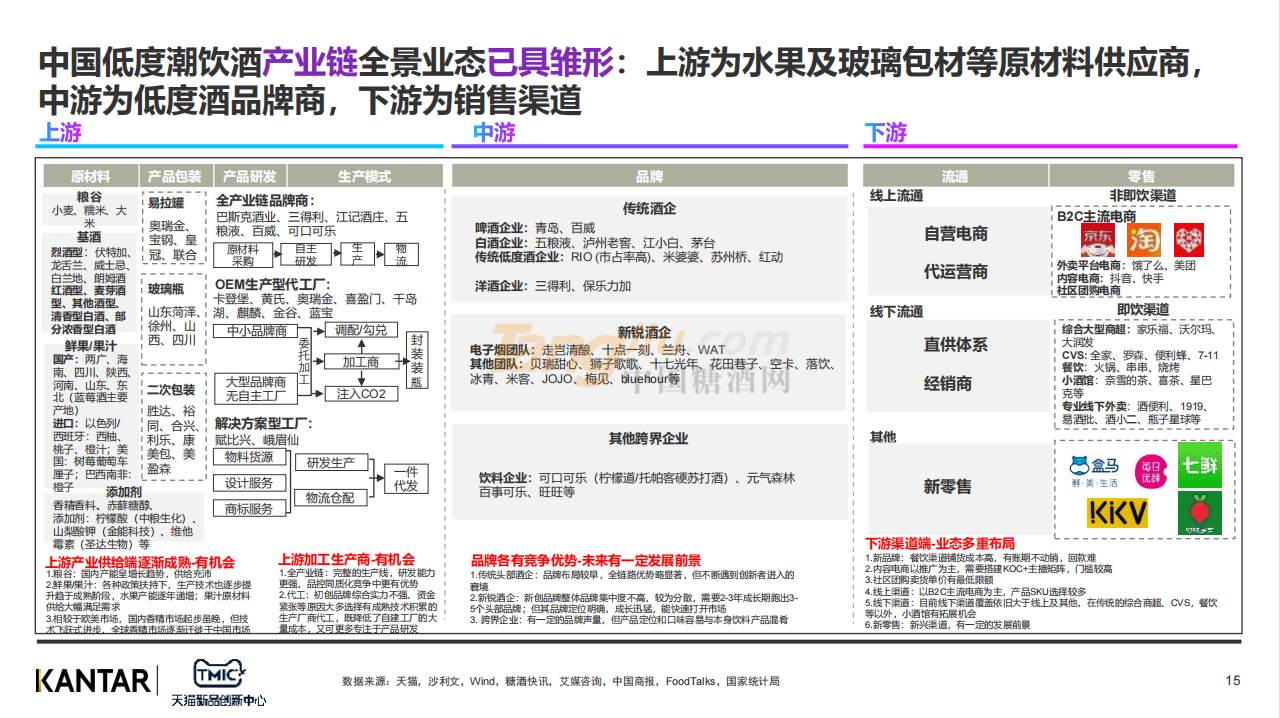Click the 产品包装 column header
The height and width of the screenshot is (718, 1280).
[x=175, y=176]
